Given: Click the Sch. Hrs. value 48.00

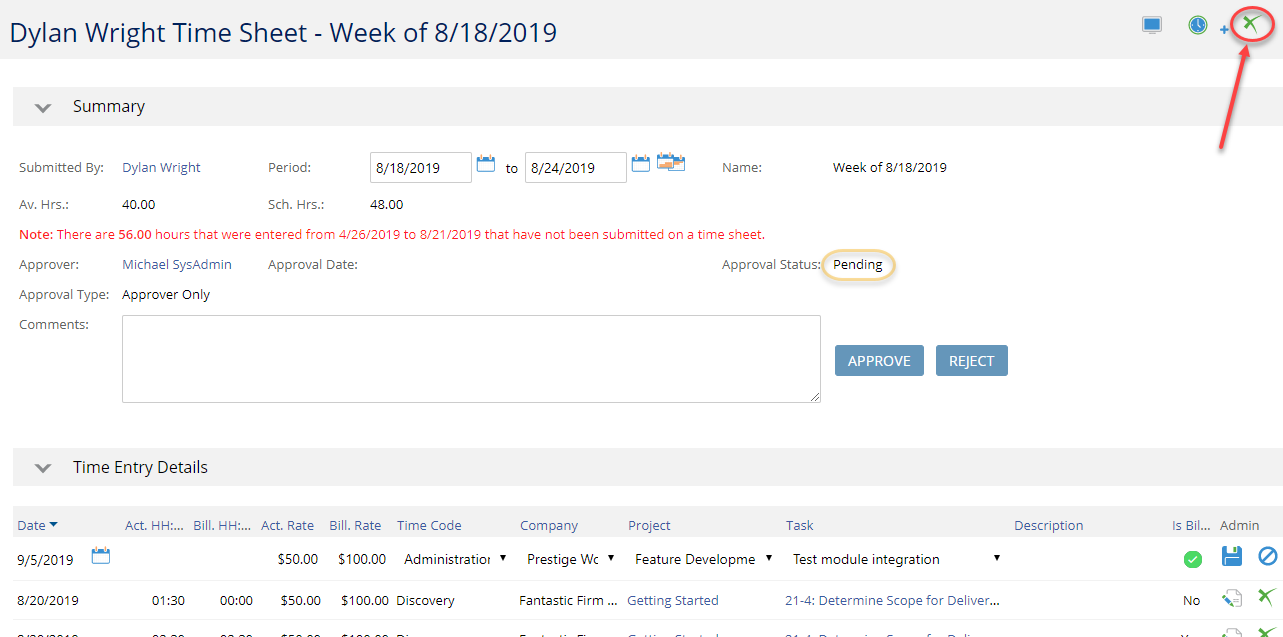Looking at the screenshot, I should (387, 204).
